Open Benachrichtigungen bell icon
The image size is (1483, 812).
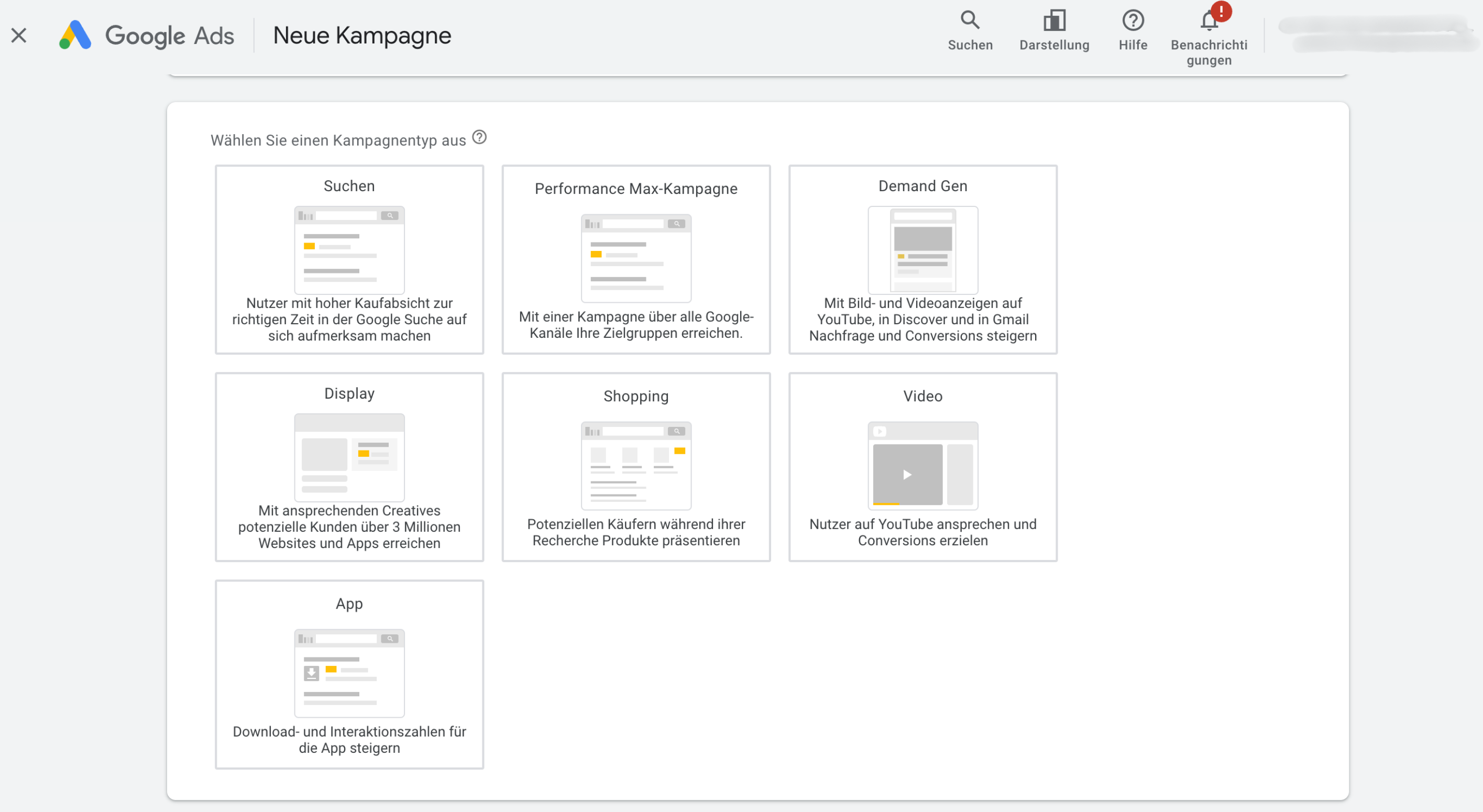[x=1208, y=23]
